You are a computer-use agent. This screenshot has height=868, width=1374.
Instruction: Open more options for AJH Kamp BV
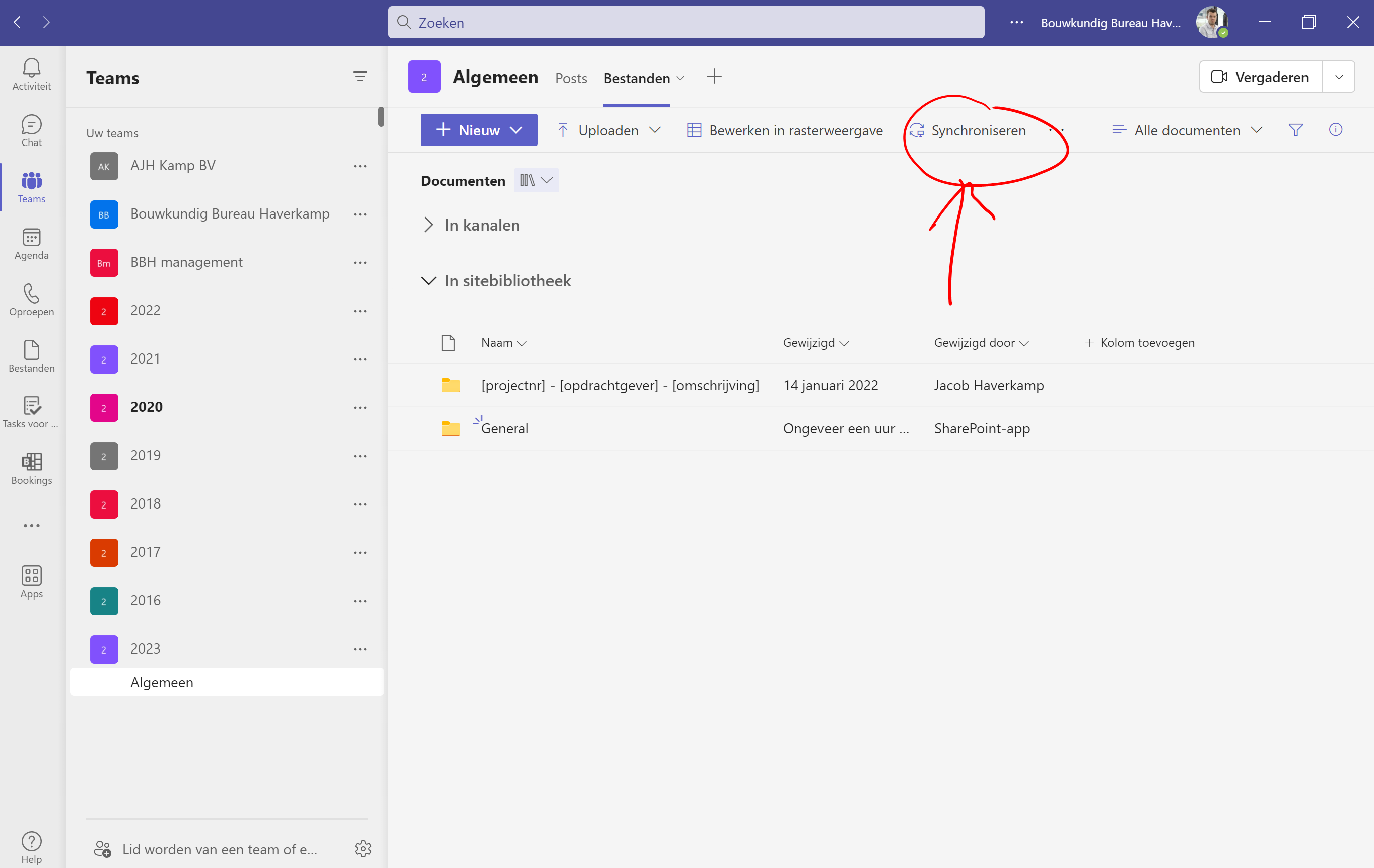(x=360, y=166)
